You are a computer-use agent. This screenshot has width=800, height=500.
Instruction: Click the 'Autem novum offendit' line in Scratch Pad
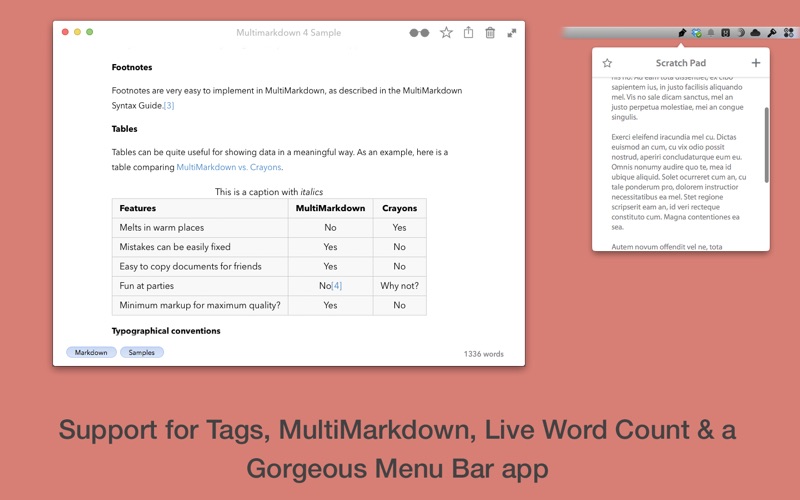coord(666,246)
